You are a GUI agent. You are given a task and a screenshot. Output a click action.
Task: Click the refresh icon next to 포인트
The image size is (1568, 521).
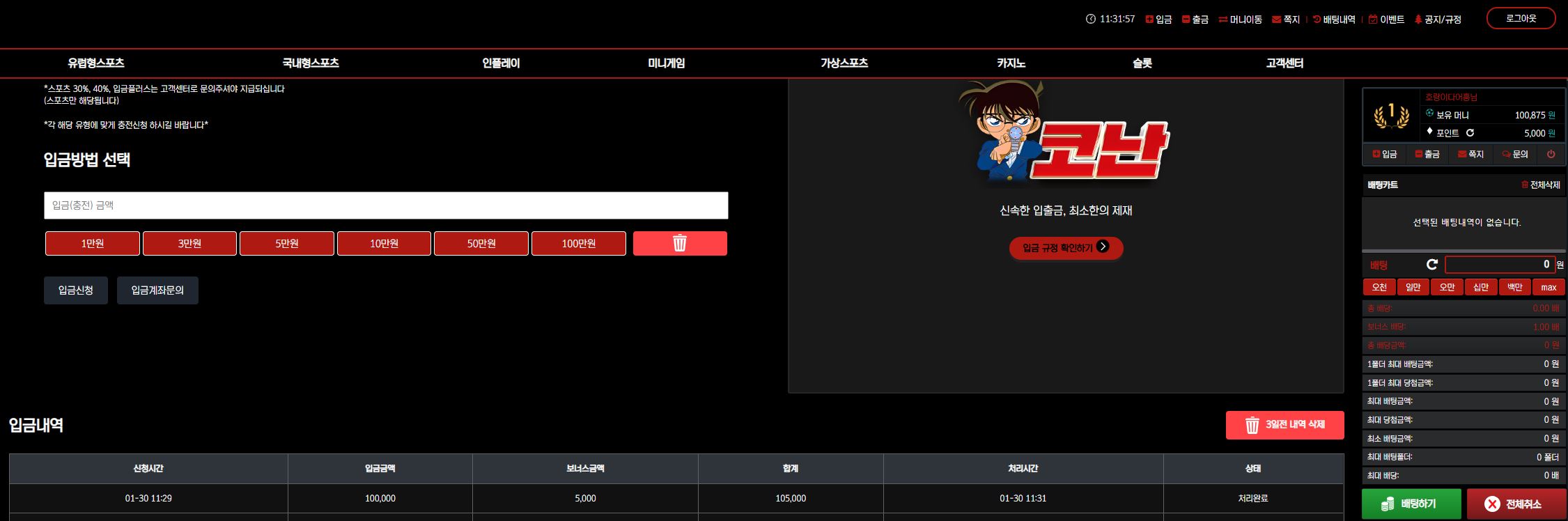[1470, 133]
